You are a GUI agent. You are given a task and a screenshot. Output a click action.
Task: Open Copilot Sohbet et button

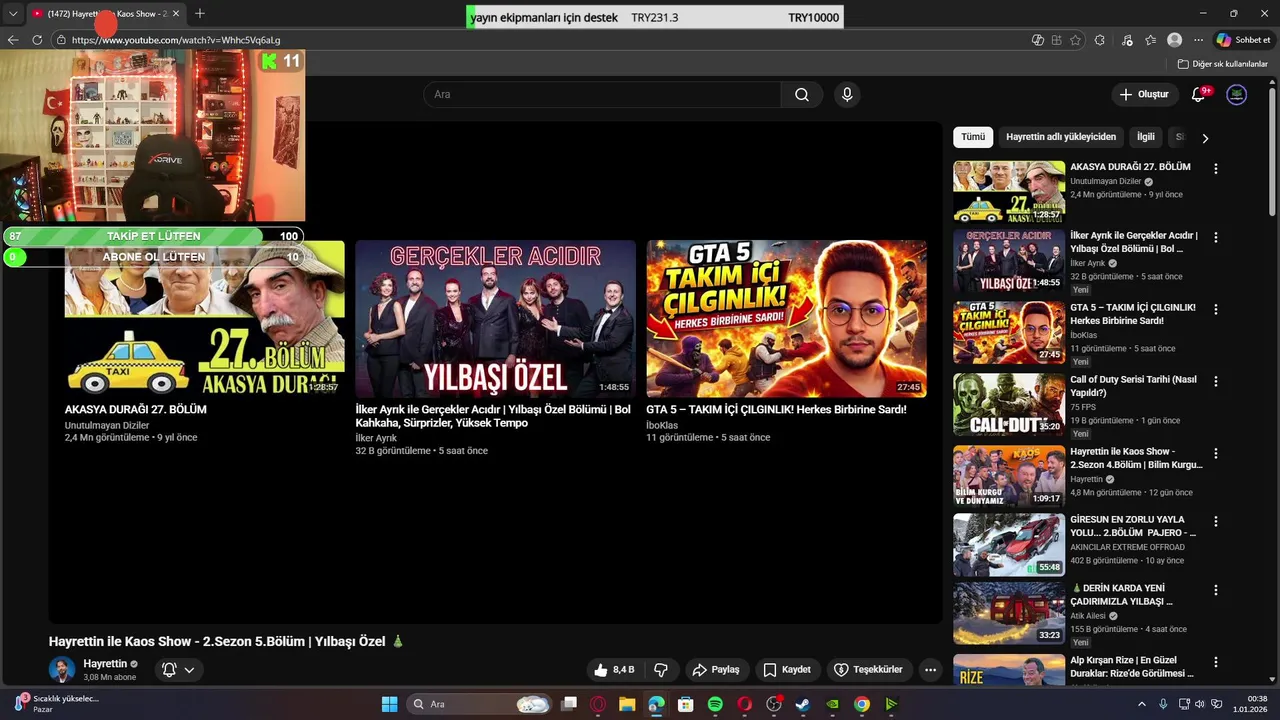pos(1243,40)
